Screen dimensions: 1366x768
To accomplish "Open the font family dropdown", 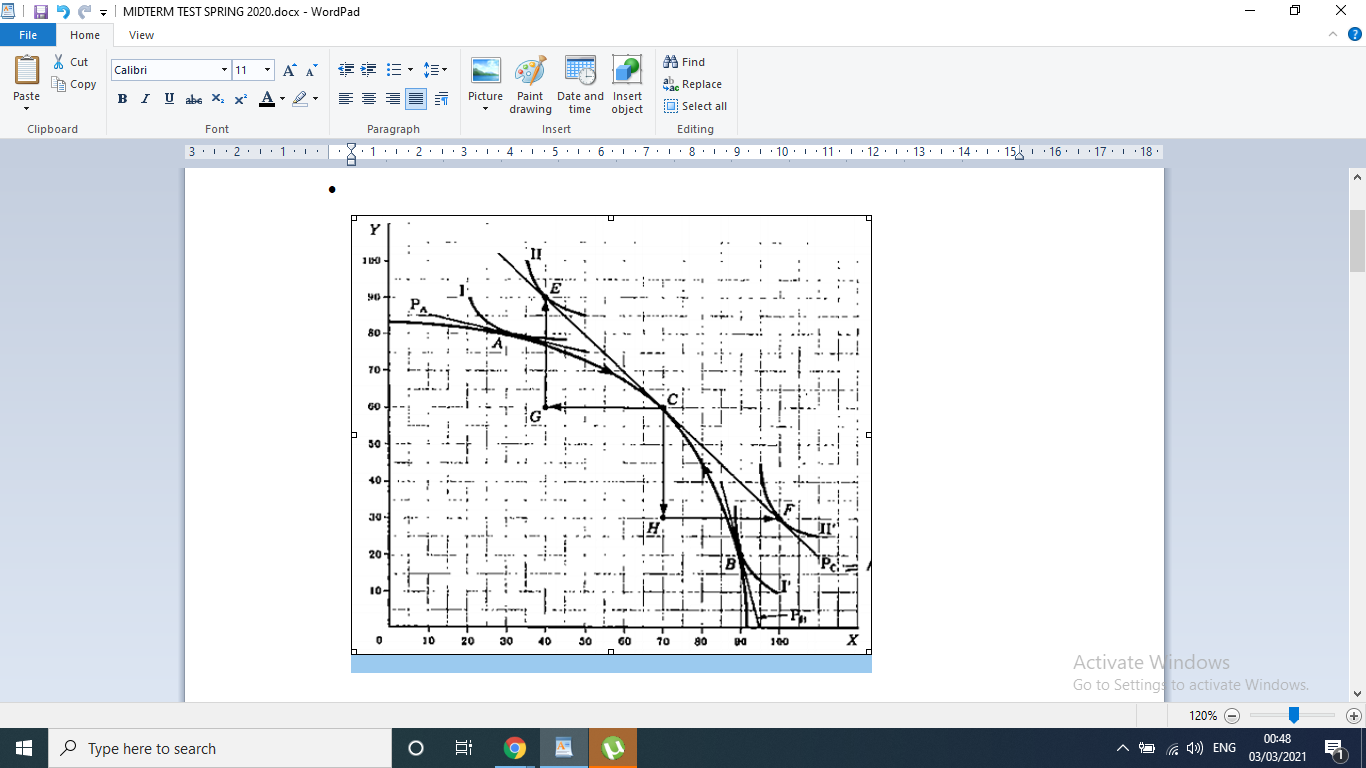I will click(225, 70).
